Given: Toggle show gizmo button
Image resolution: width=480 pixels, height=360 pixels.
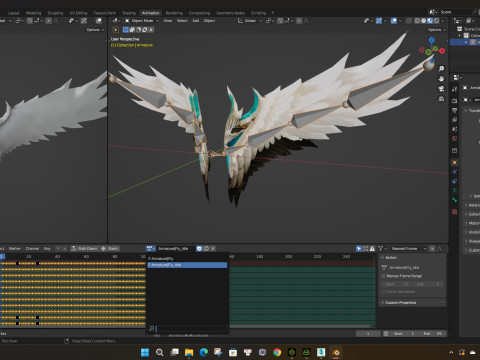Looking at the screenshot, I should (x=379, y=21).
